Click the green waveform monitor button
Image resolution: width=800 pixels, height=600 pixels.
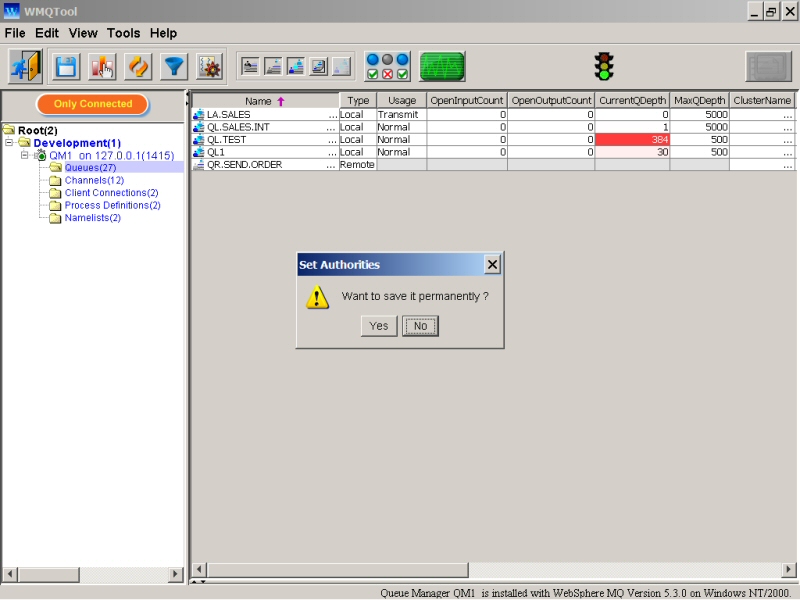[x=442, y=67]
